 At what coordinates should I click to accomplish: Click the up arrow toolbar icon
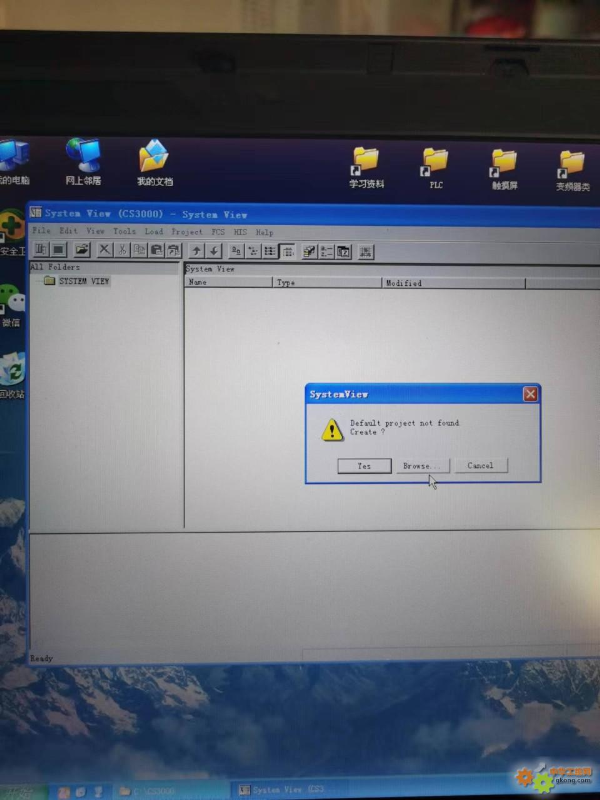(197, 250)
